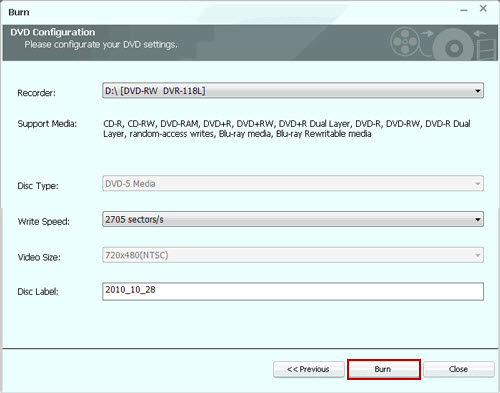Open the disabled Disc Type dropdown
The width and height of the screenshot is (500, 393).
point(293,183)
